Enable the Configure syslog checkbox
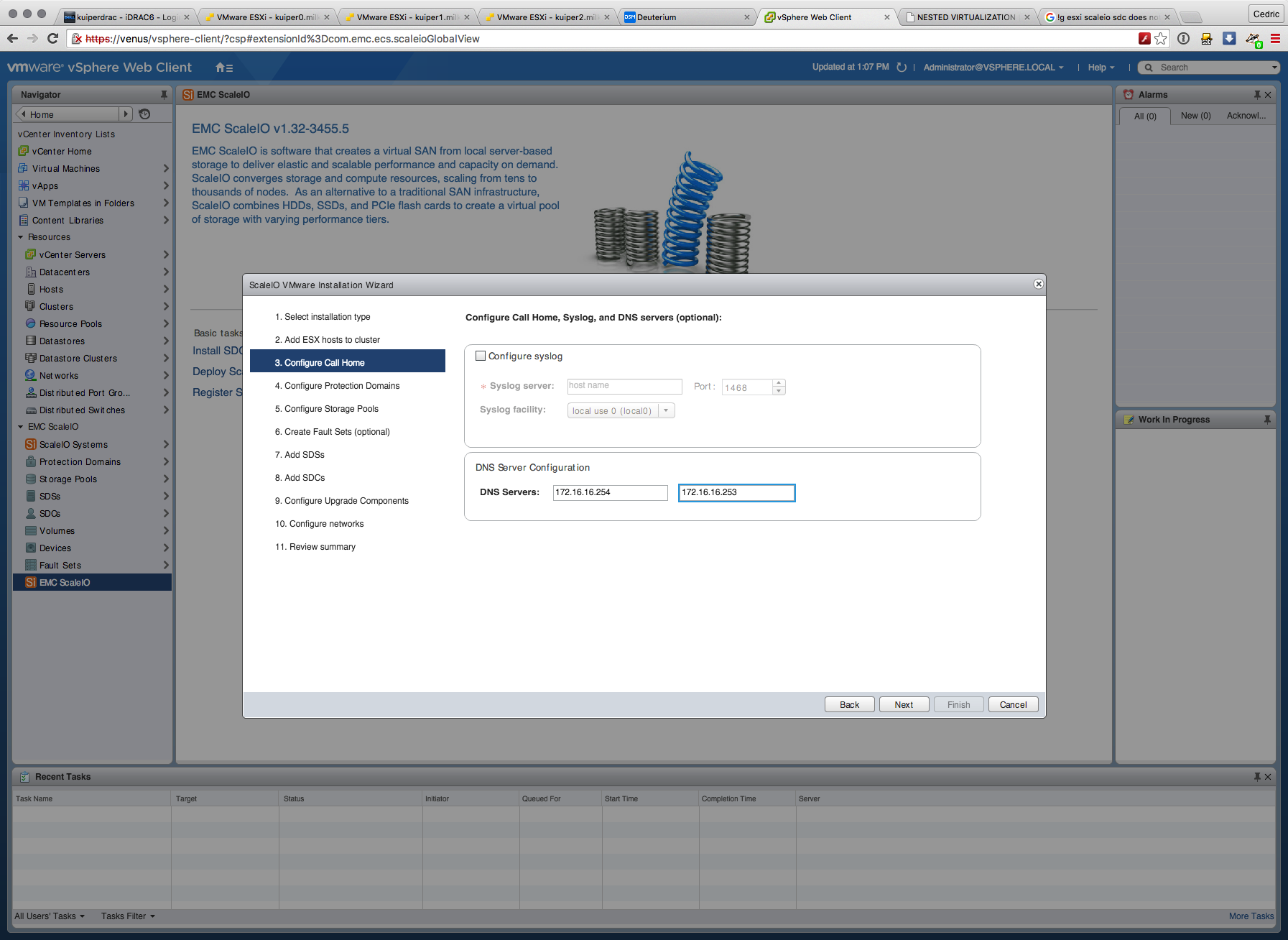The image size is (1288, 940). click(x=481, y=356)
